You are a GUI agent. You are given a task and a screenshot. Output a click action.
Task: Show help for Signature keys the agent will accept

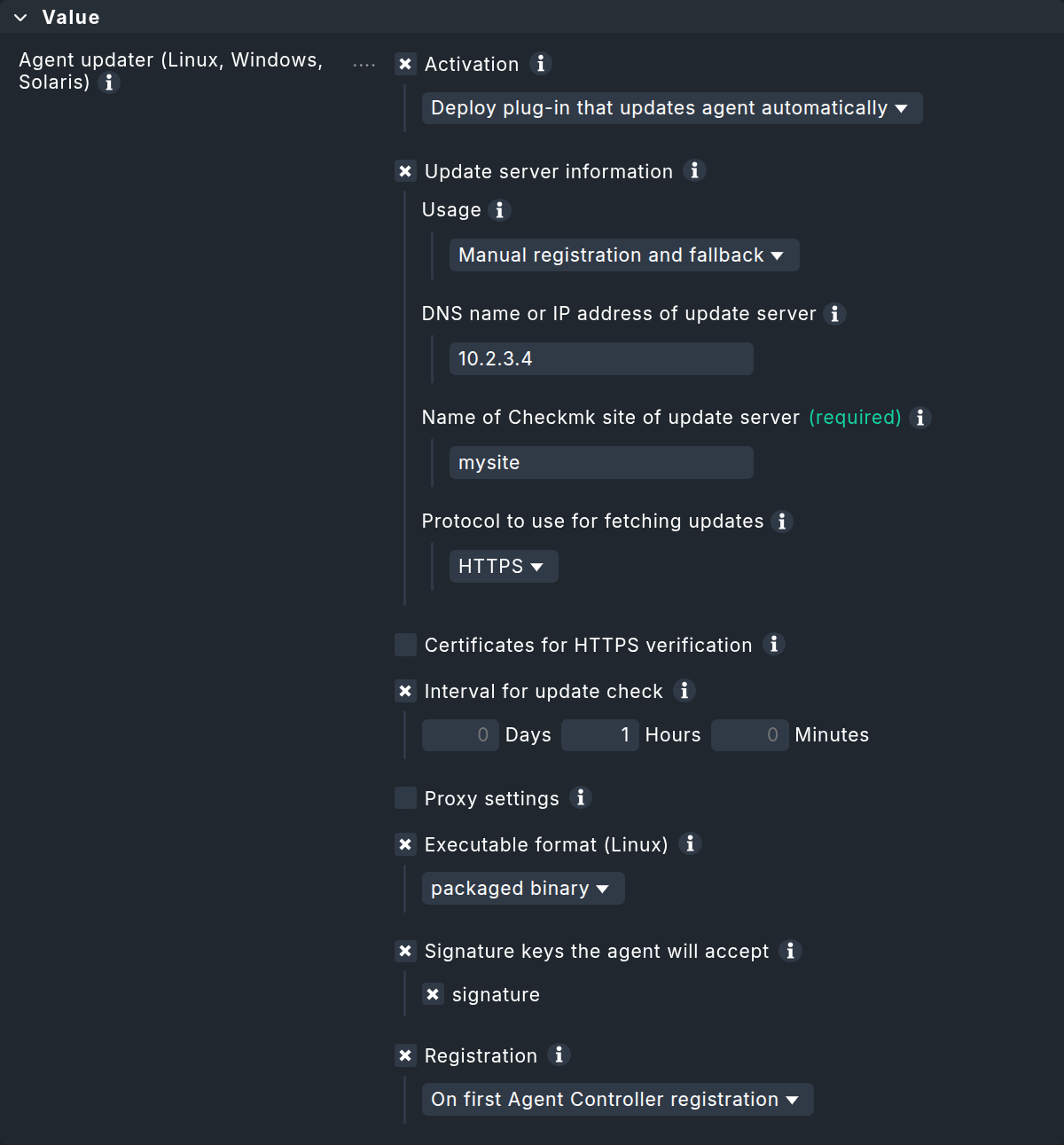790,951
